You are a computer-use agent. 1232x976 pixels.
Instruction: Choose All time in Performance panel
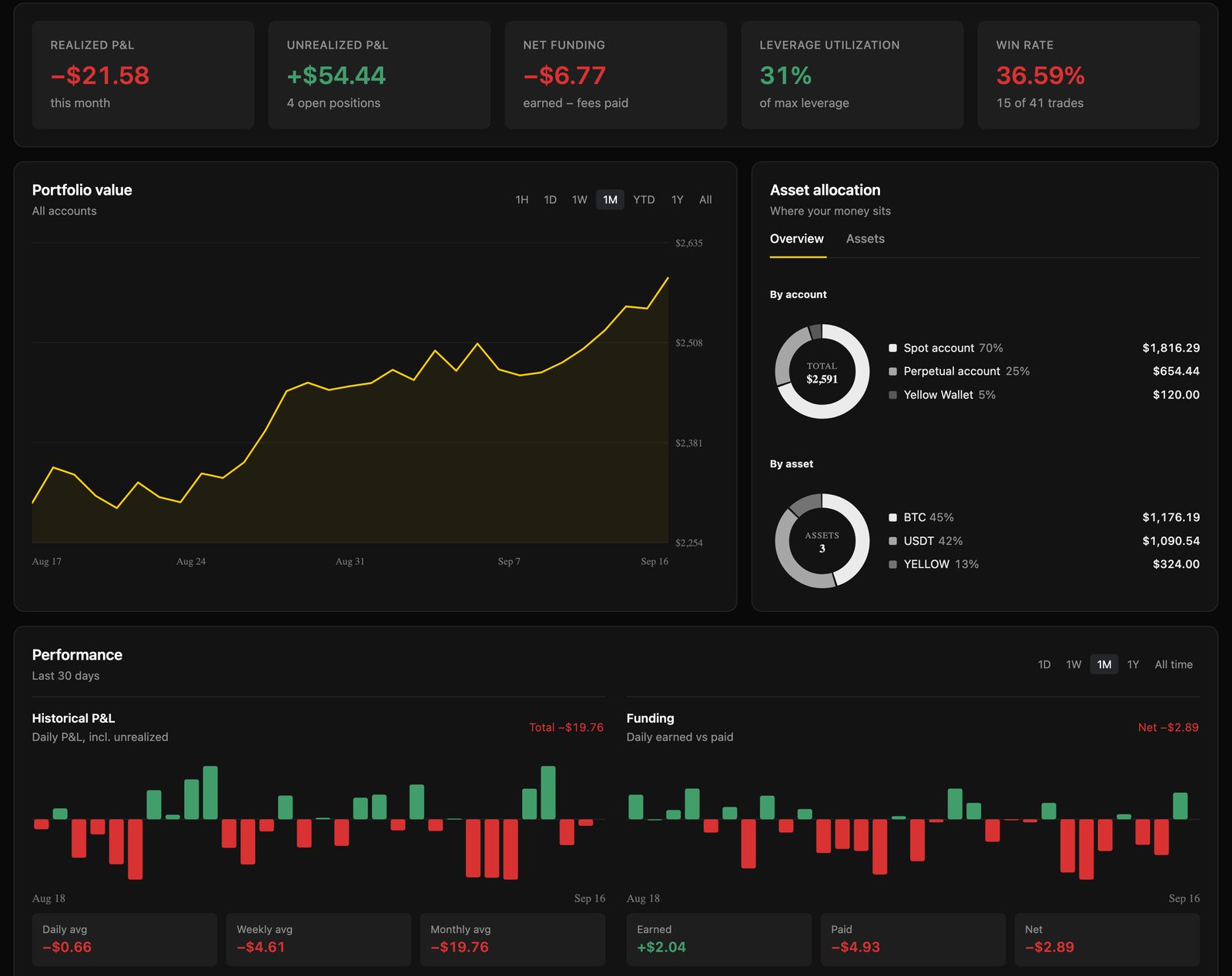pyautogui.click(x=1173, y=664)
